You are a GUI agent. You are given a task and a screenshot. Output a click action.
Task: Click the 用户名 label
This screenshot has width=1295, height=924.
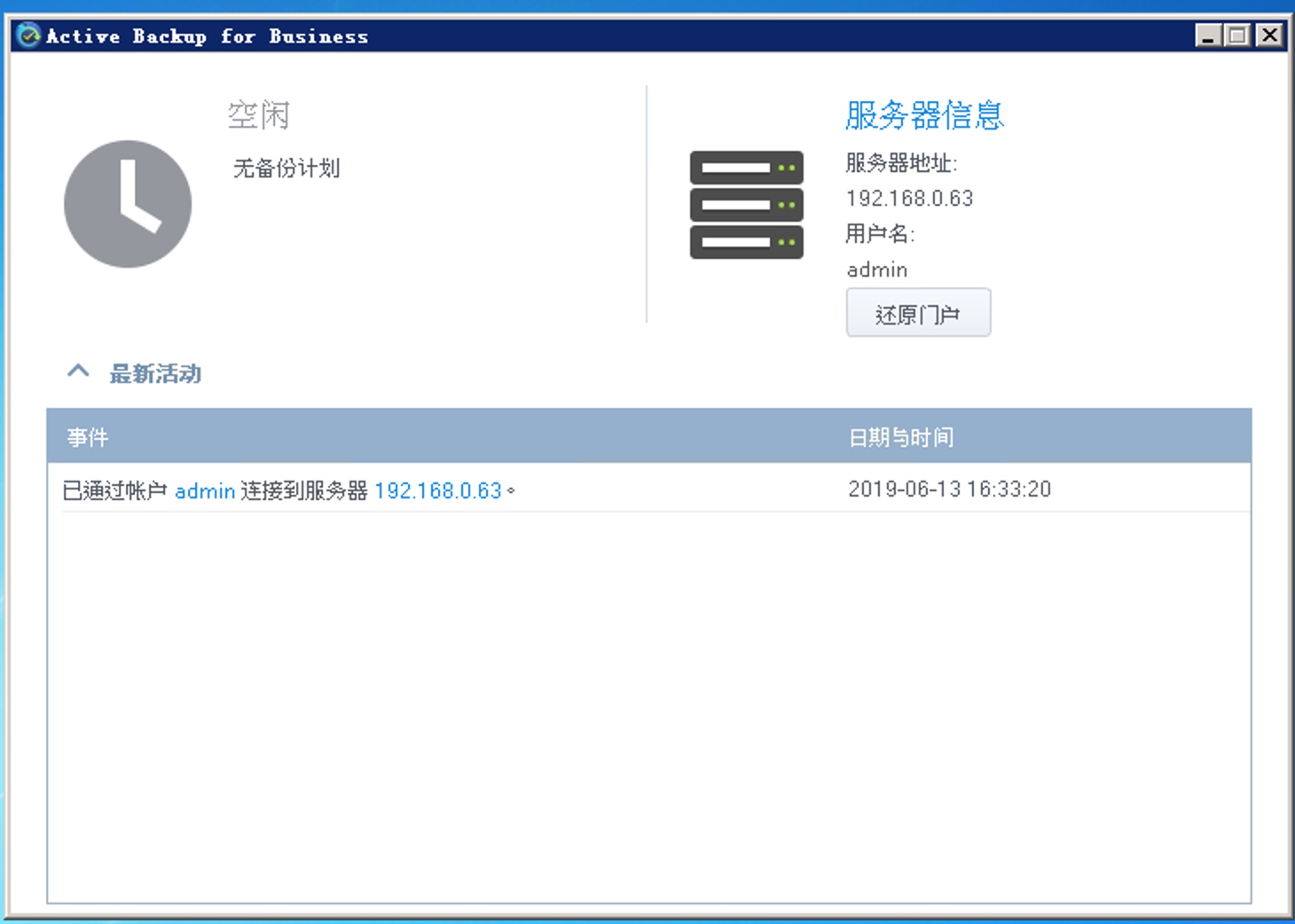[x=880, y=234]
